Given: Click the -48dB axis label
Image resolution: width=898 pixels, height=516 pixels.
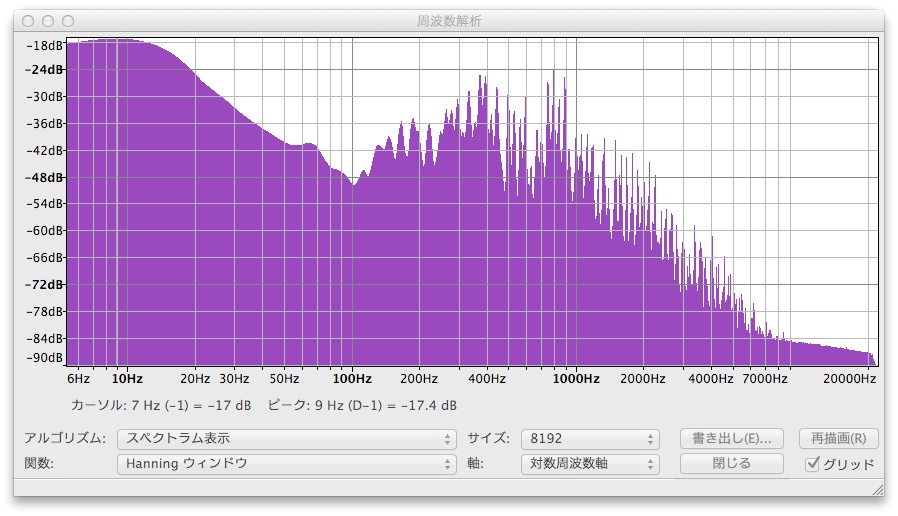Looking at the screenshot, I should pos(45,178).
